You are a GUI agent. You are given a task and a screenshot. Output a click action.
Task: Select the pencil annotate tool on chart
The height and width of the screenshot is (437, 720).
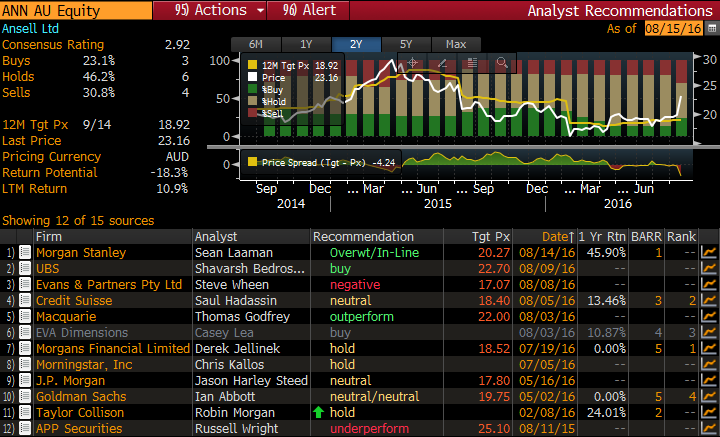tap(442, 63)
